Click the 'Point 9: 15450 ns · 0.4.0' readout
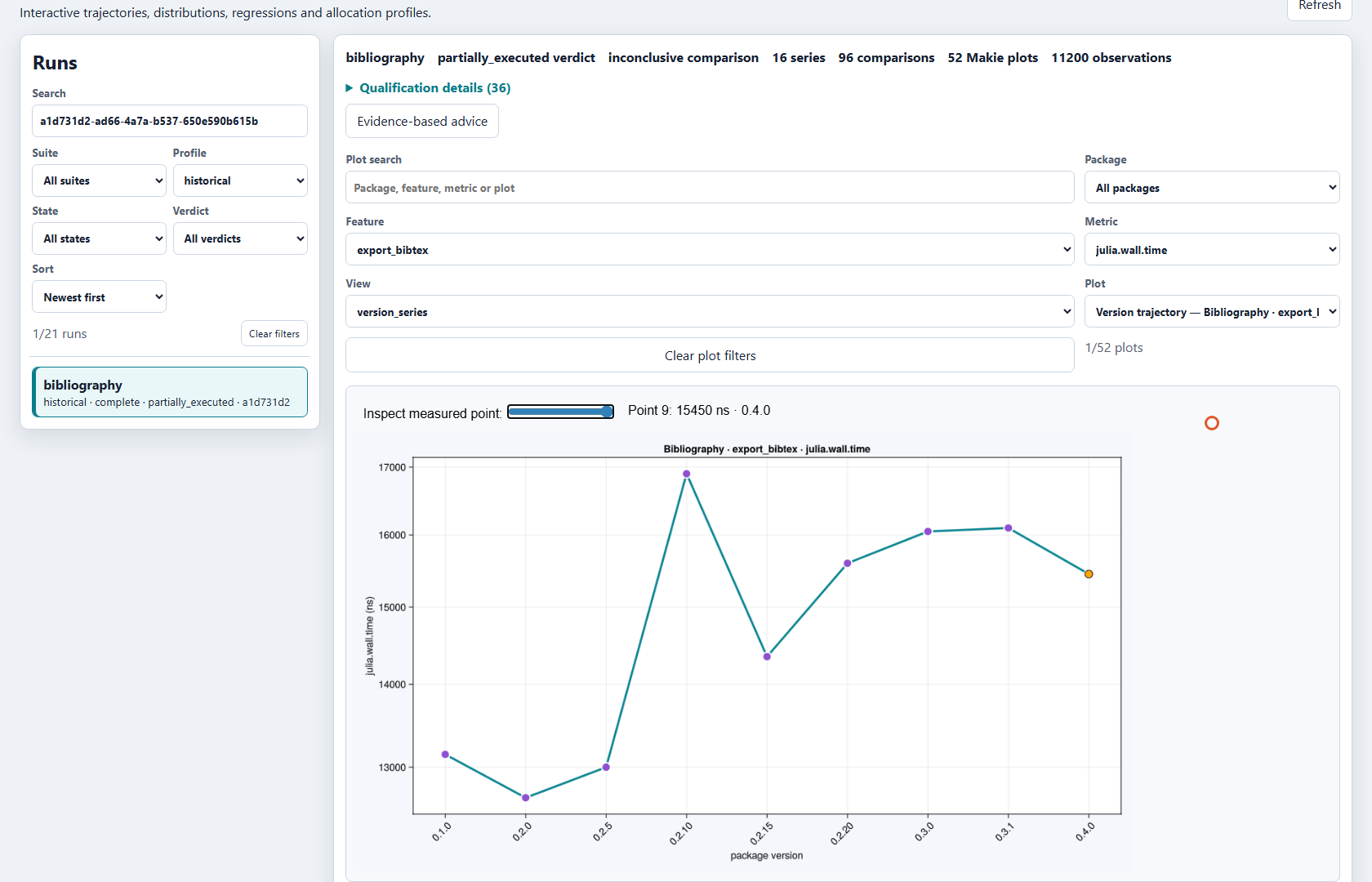 [x=699, y=411]
